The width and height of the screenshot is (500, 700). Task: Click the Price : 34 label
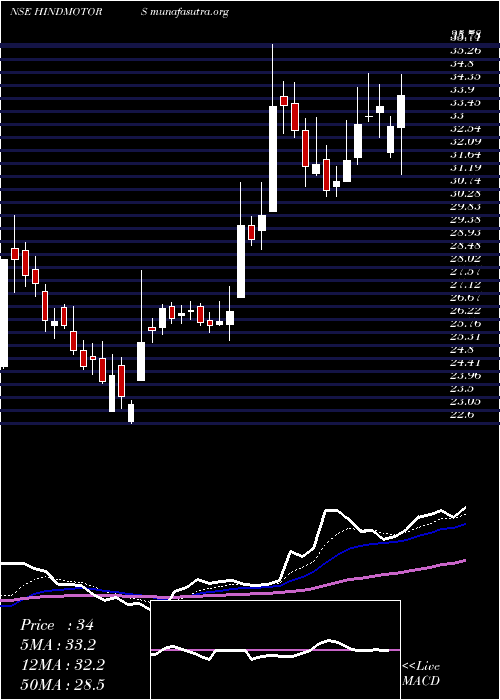coord(57,625)
